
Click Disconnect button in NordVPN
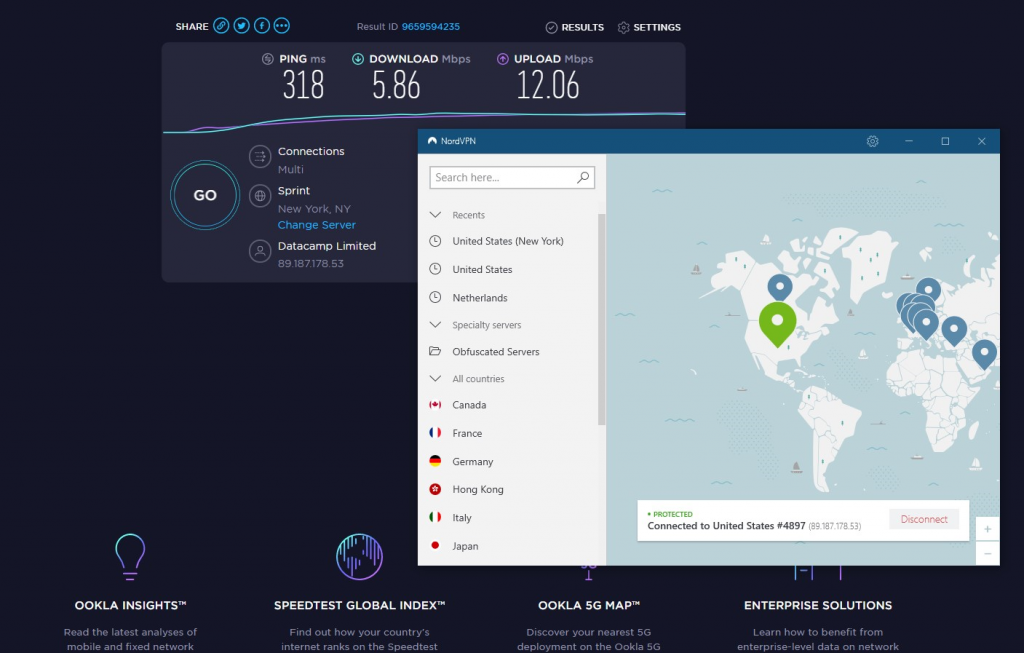[924, 519]
